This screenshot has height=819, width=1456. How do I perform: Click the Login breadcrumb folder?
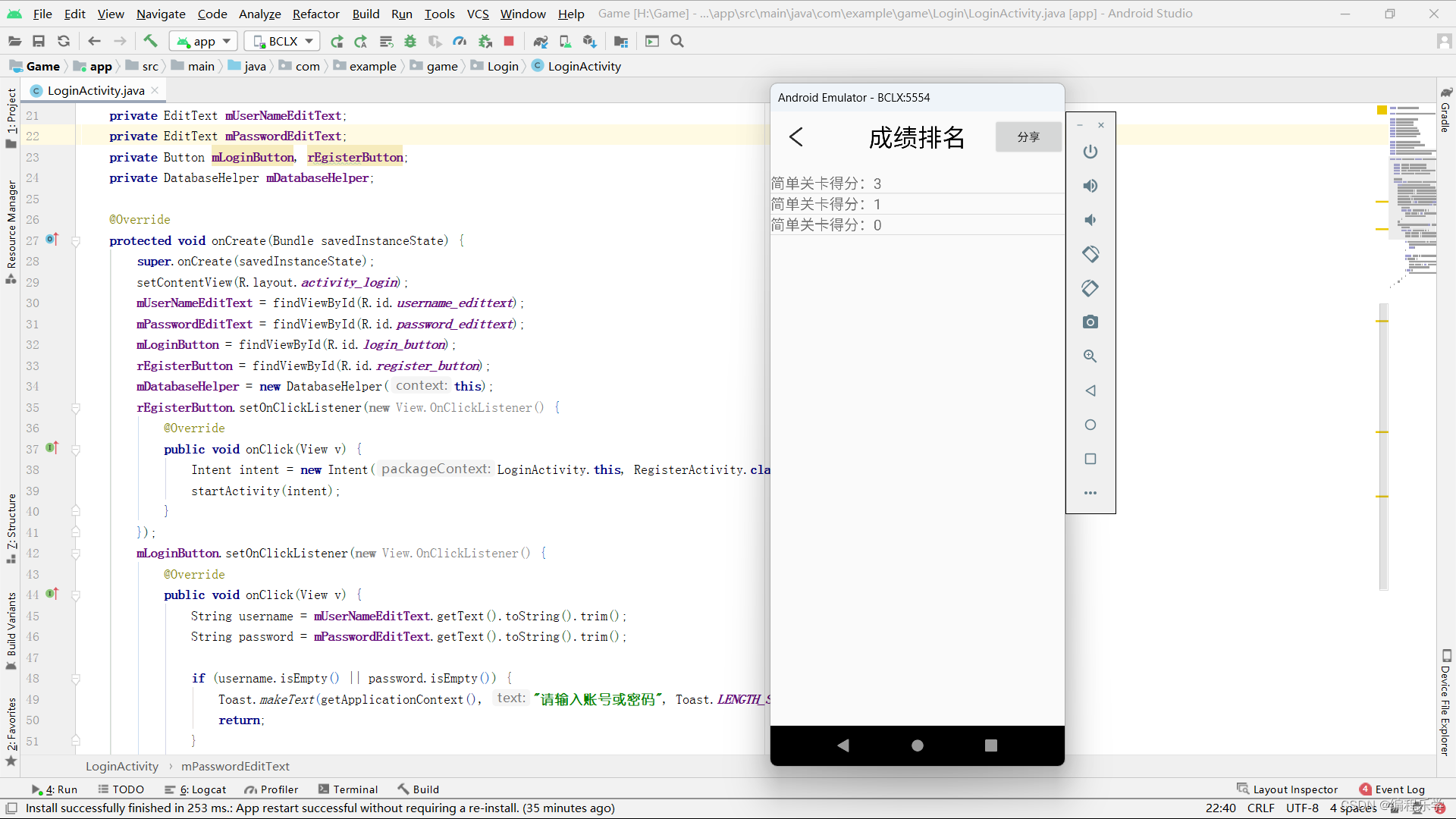pos(495,66)
